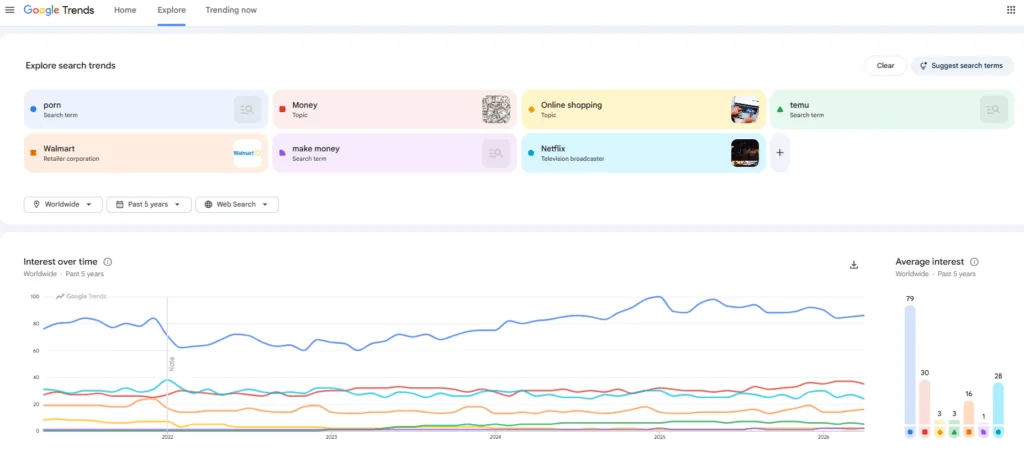
Task: Click the yellow marker on Online shopping card
Action: [x=531, y=109]
